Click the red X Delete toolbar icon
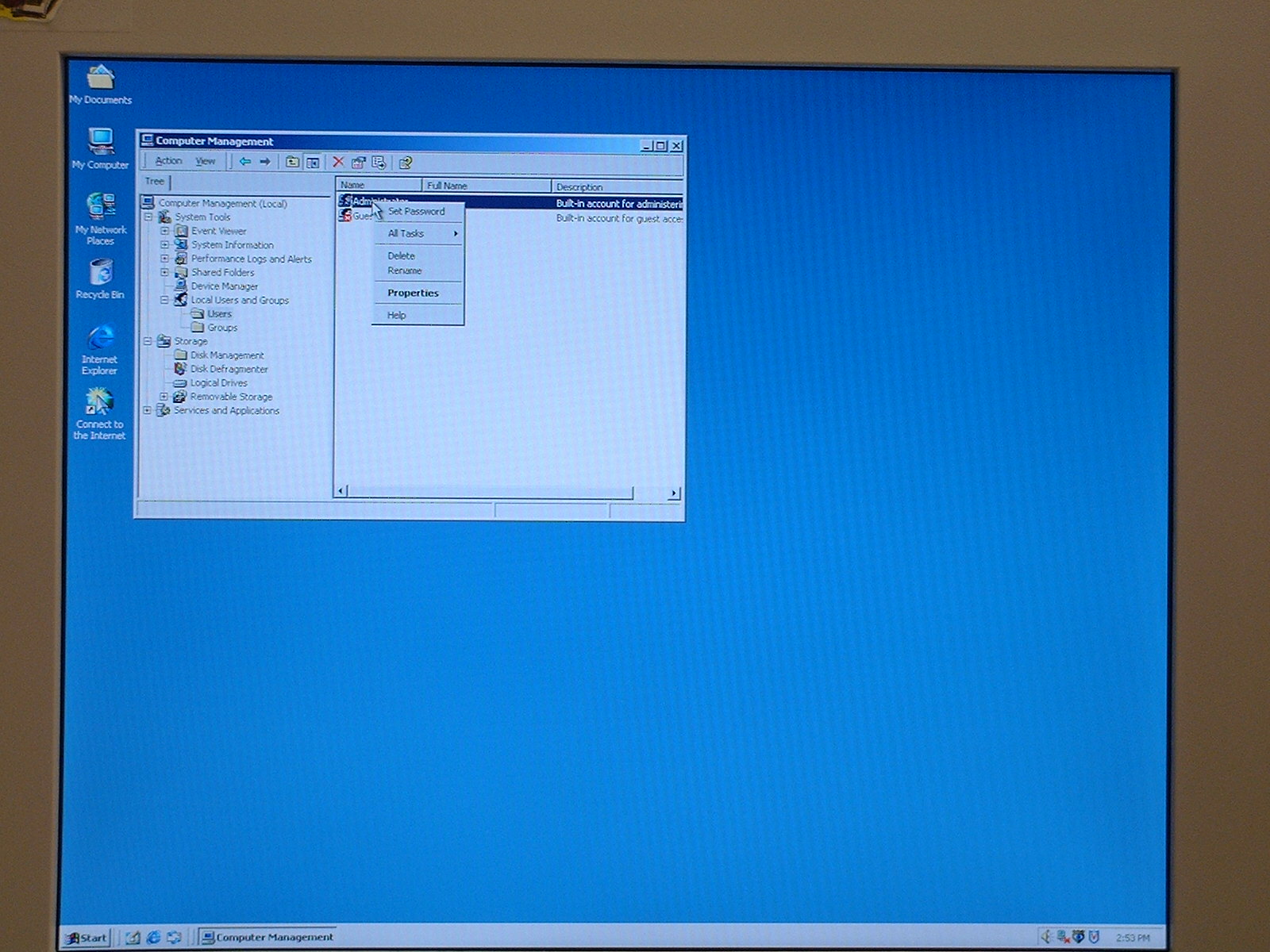 pyautogui.click(x=338, y=162)
